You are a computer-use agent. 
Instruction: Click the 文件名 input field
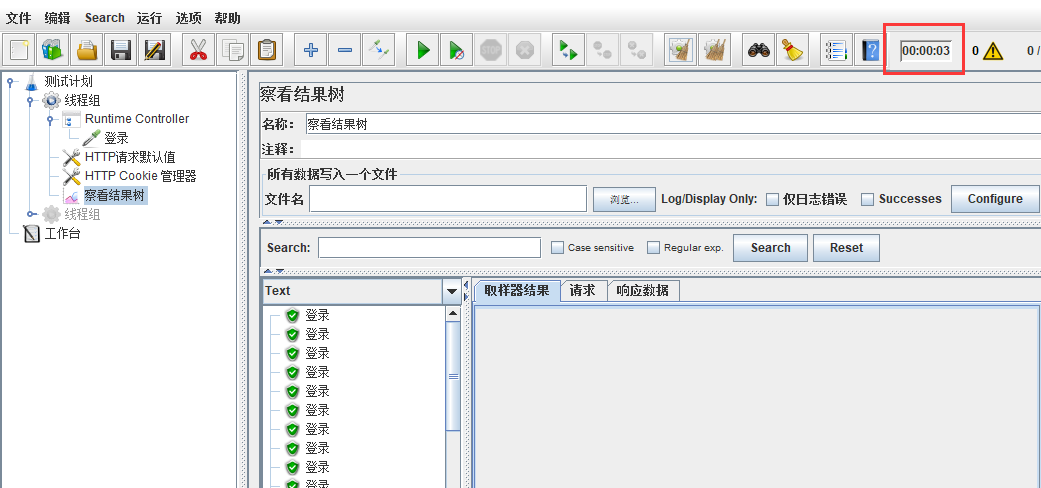tap(447, 199)
